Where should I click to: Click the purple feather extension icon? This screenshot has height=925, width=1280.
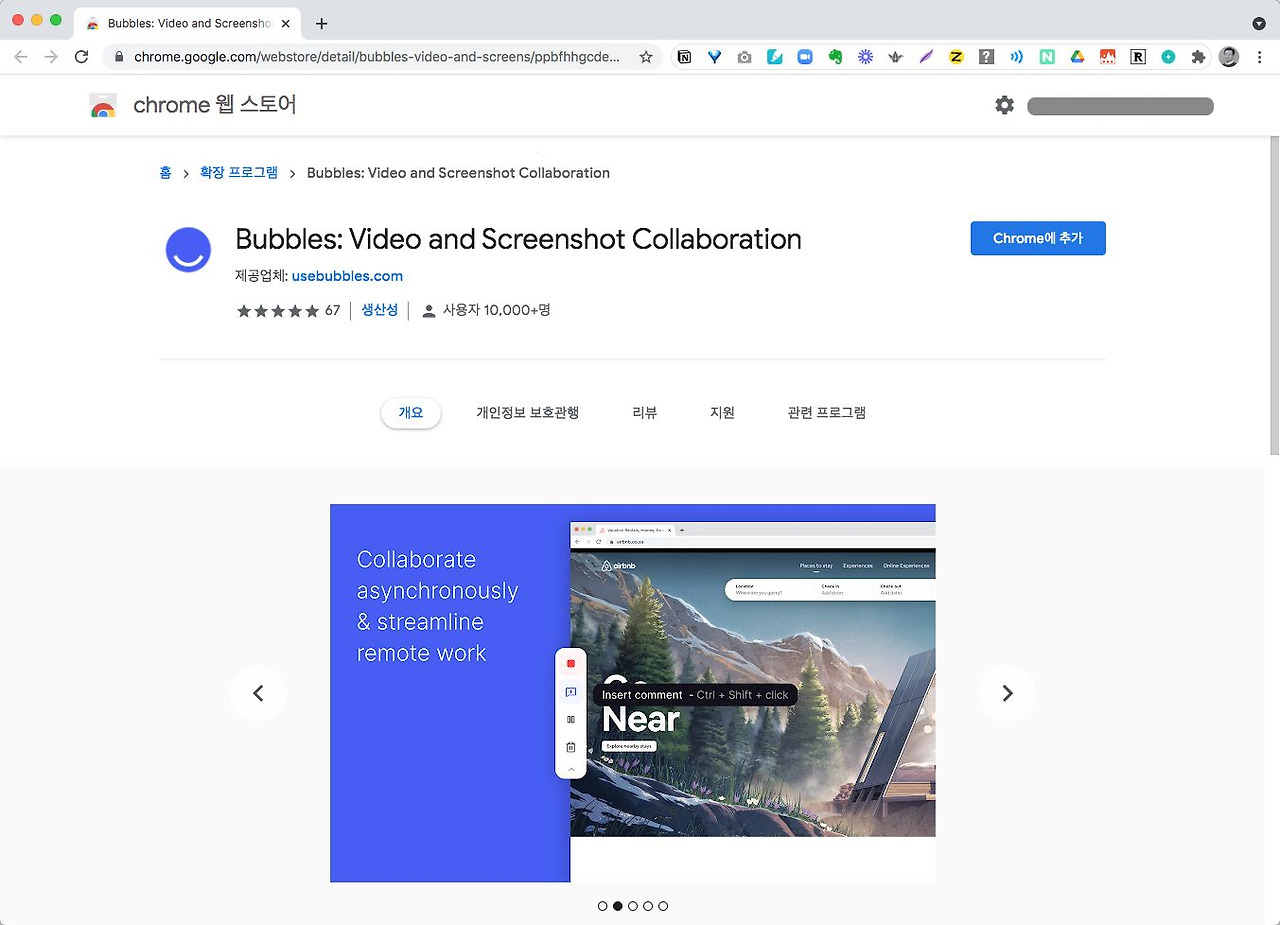point(926,57)
